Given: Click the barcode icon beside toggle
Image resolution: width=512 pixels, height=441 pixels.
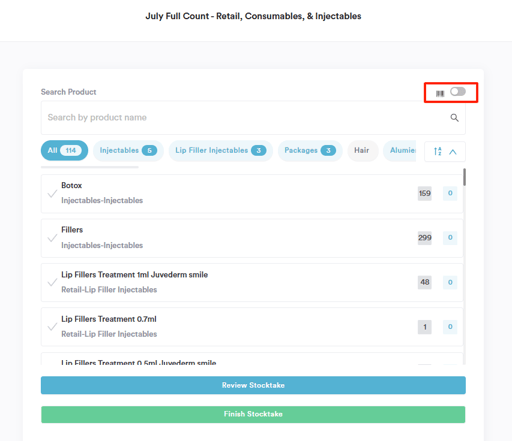Looking at the screenshot, I should (x=440, y=93).
